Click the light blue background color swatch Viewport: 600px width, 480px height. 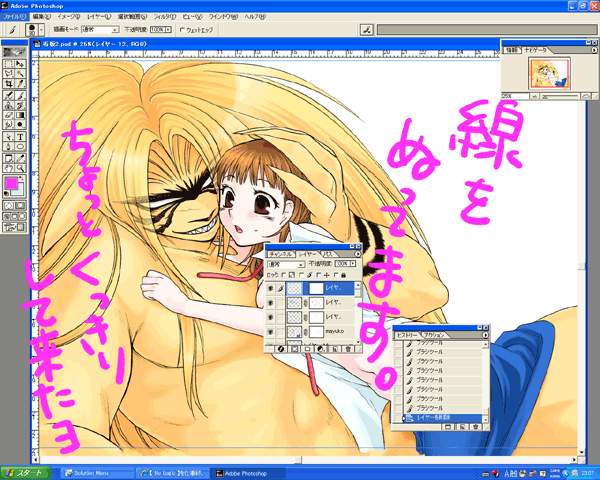tap(21, 191)
